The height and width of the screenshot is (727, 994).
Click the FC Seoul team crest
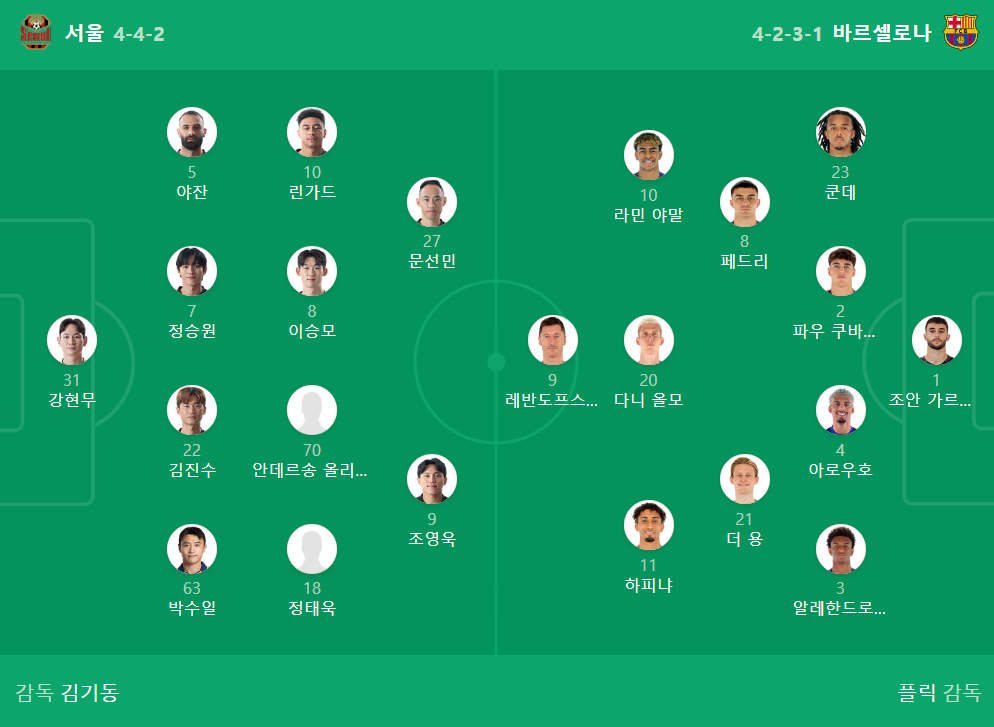pos(35,32)
